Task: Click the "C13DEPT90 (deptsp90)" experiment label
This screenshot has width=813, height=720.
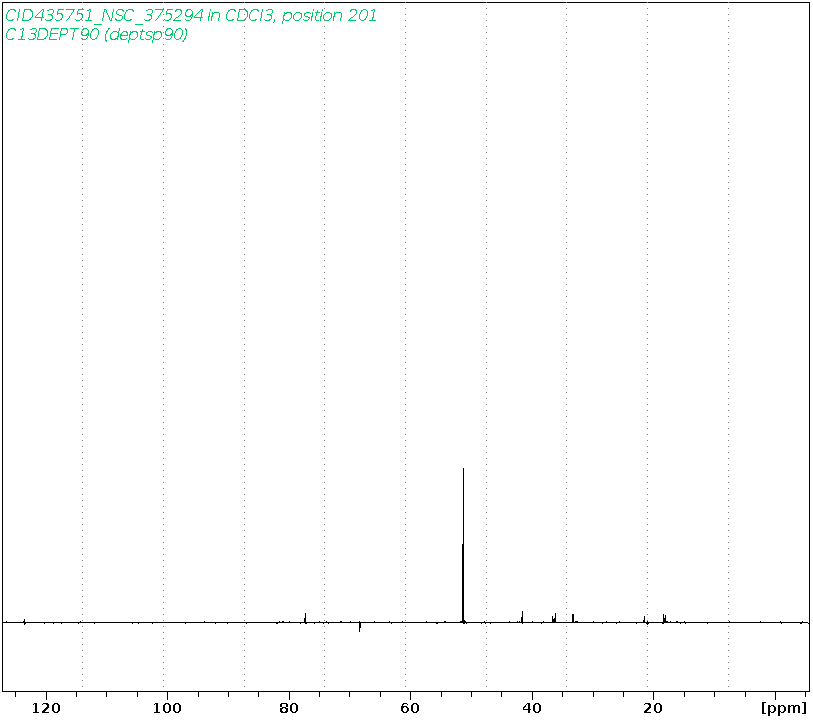Action: 96,35
